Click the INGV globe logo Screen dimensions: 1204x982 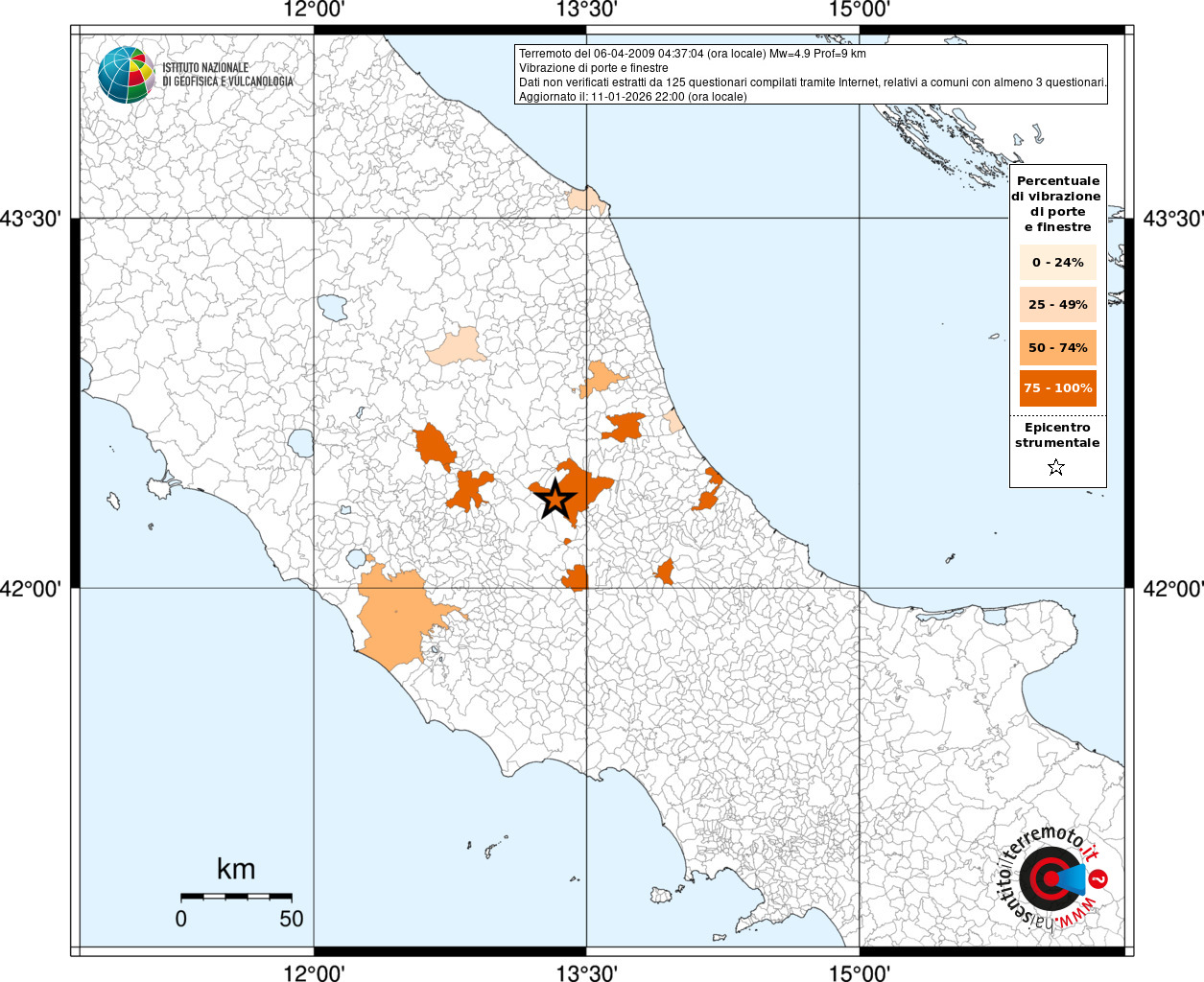[126, 74]
